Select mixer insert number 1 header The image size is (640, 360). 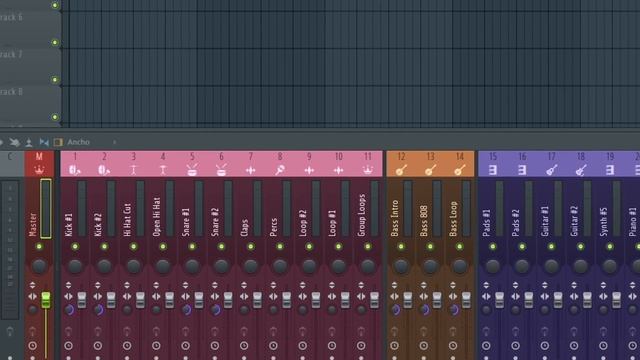pyautogui.click(x=75, y=164)
